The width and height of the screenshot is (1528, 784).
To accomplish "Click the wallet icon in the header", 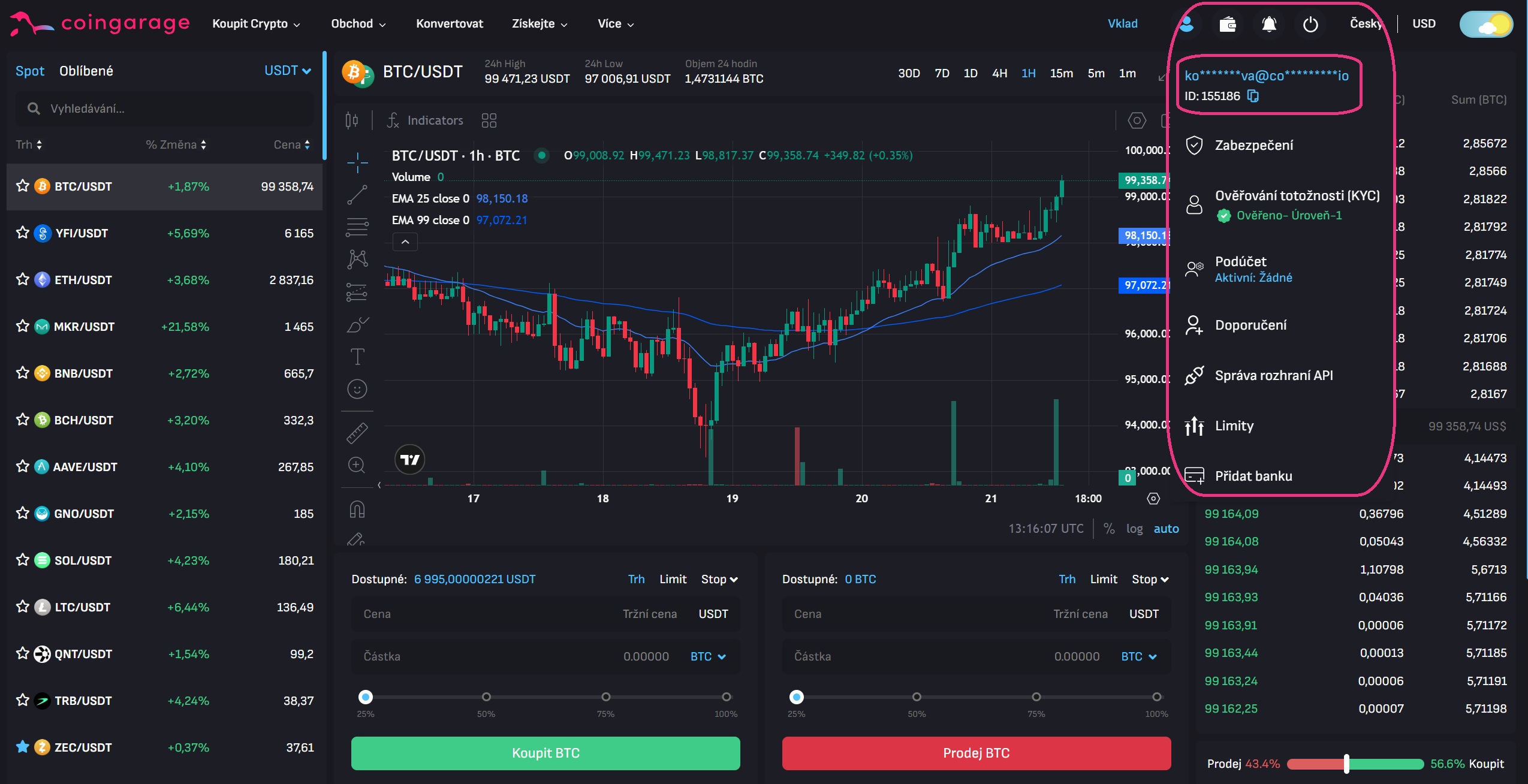I will point(1227,24).
